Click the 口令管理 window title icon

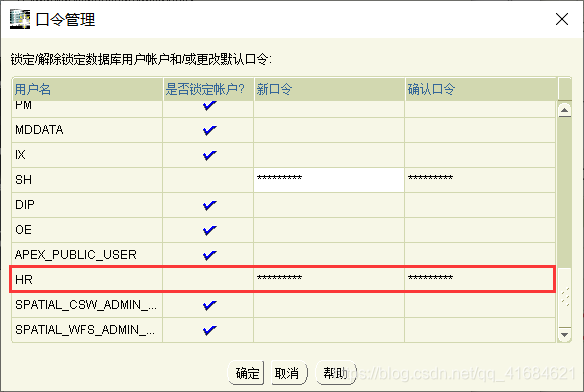pyautogui.click(x=20, y=19)
